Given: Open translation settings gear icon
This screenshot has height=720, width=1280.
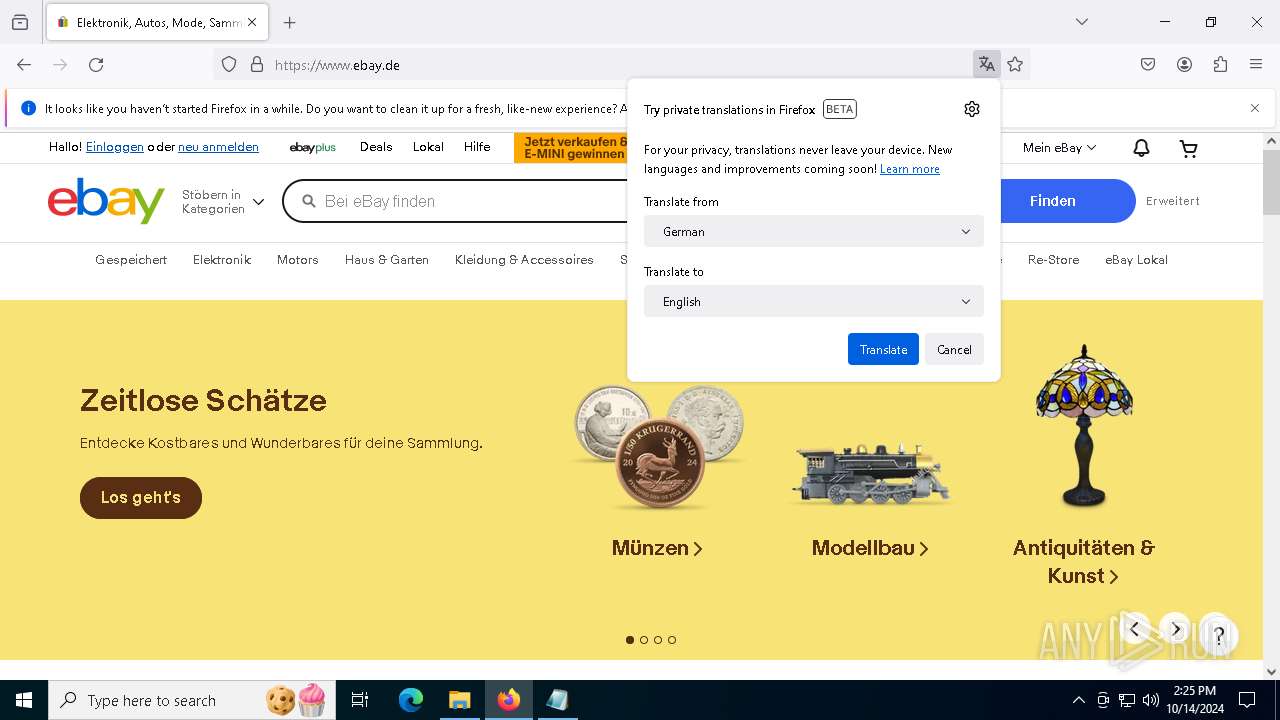Looking at the screenshot, I should 972,109.
